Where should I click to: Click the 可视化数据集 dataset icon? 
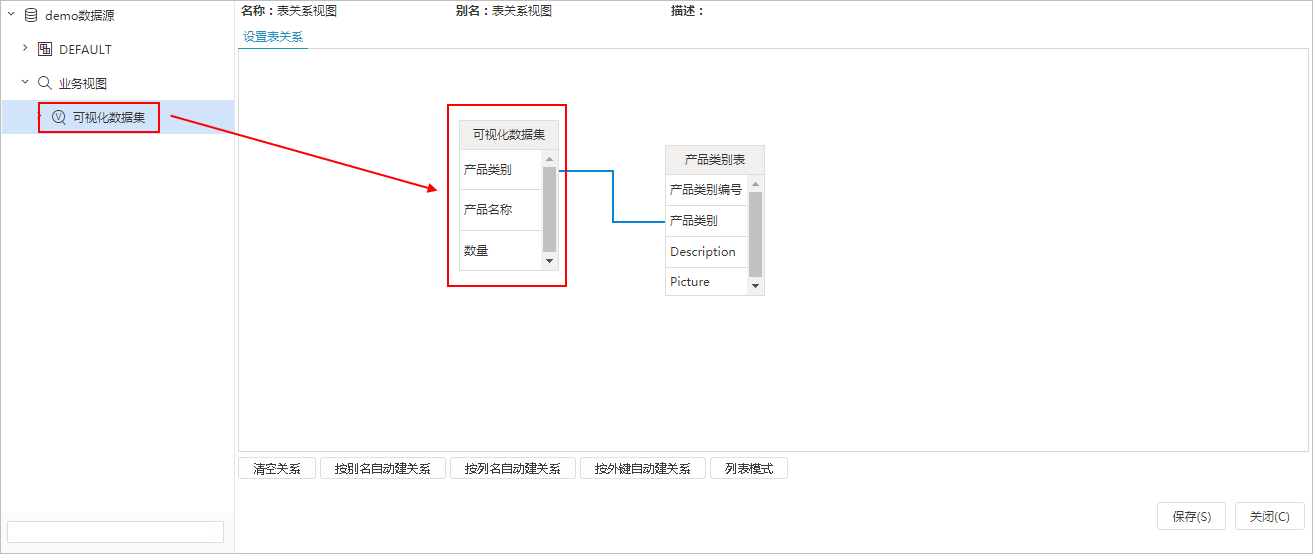pyautogui.click(x=59, y=117)
